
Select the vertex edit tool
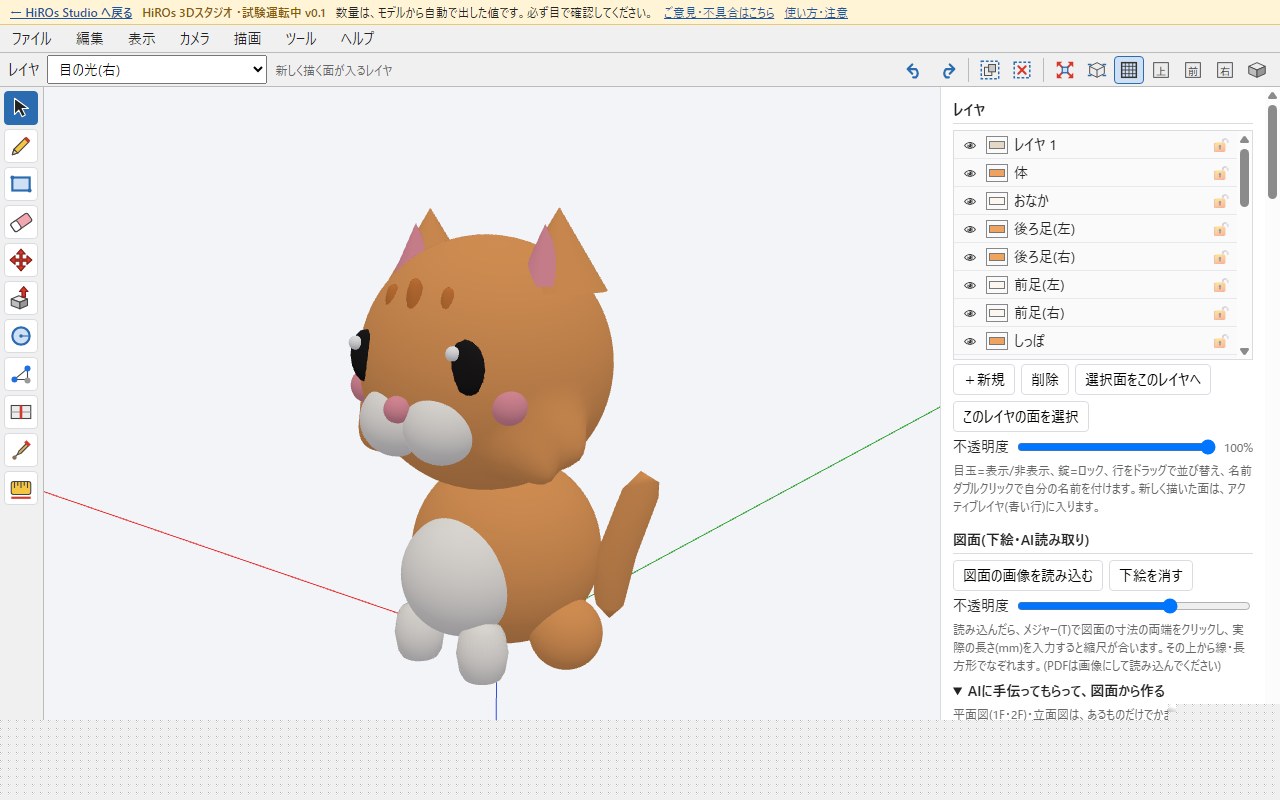pyautogui.click(x=21, y=374)
